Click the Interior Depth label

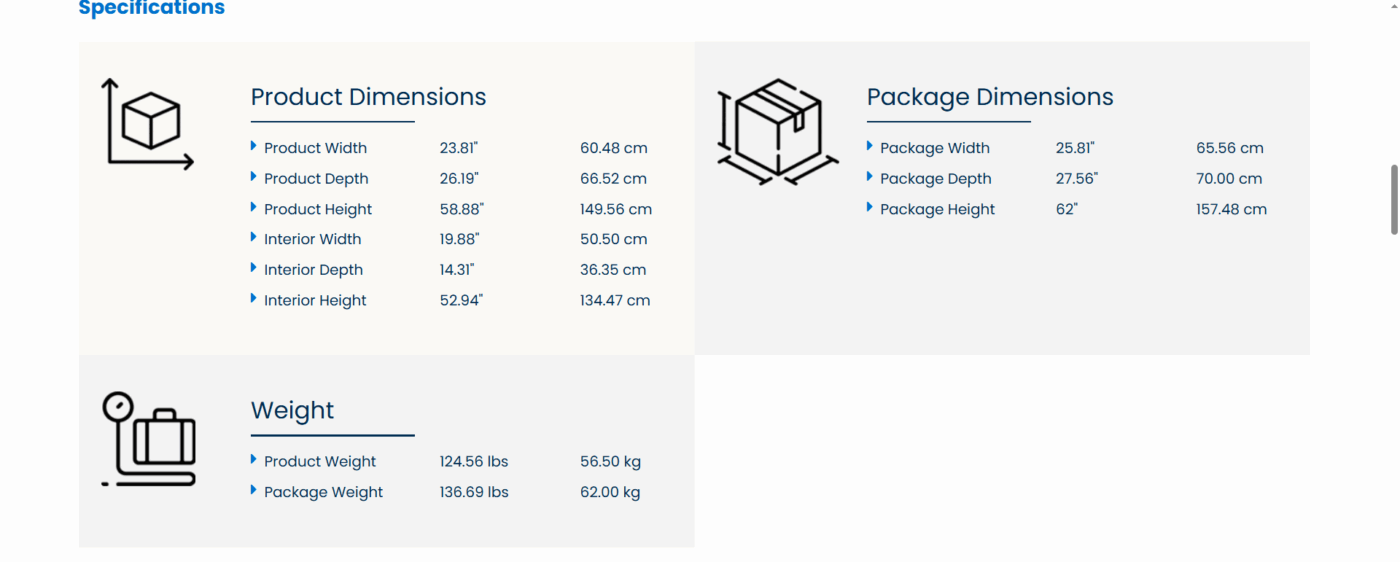click(313, 270)
